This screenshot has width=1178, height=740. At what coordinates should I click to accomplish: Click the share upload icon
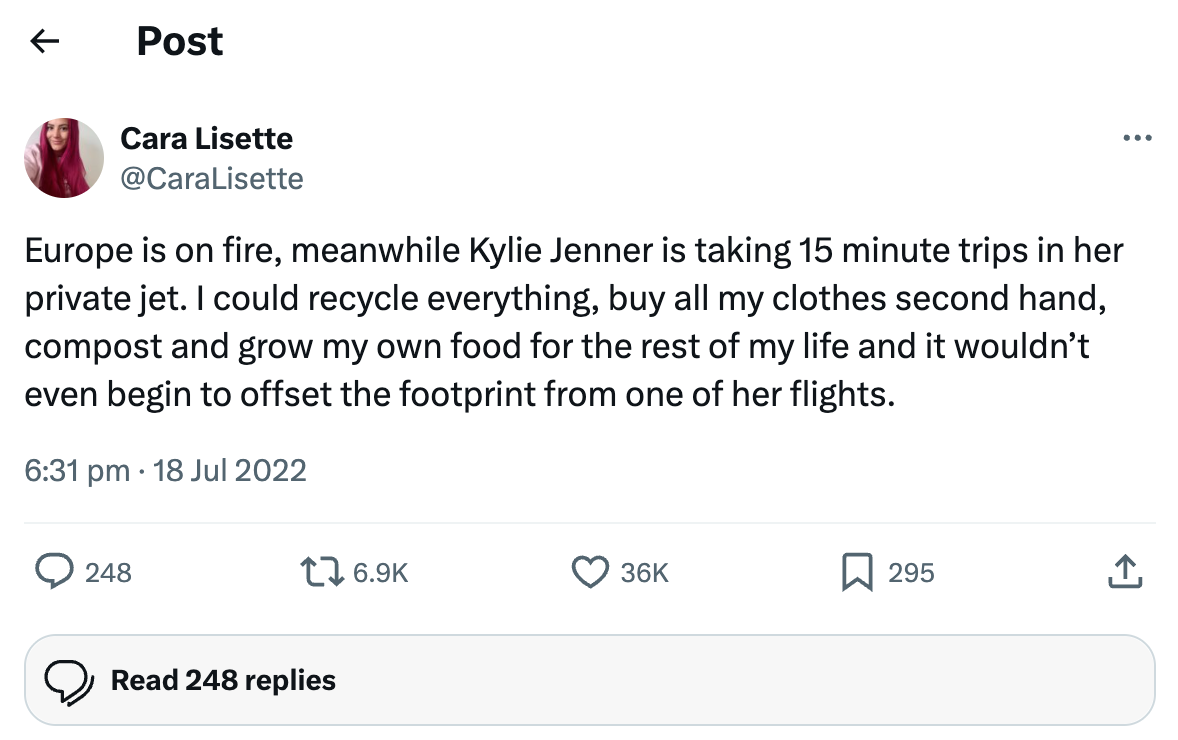(x=1125, y=572)
